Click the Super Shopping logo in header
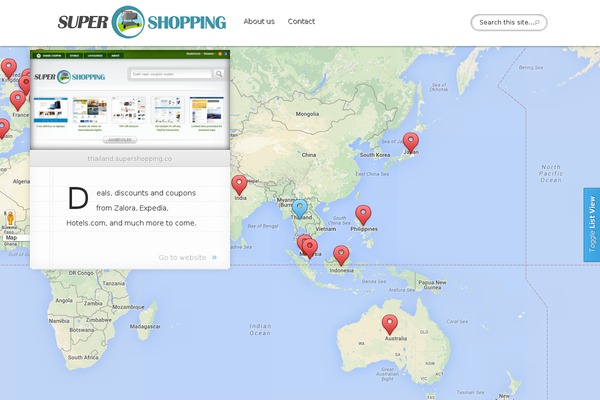The image size is (600, 400). pyautogui.click(x=142, y=22)
